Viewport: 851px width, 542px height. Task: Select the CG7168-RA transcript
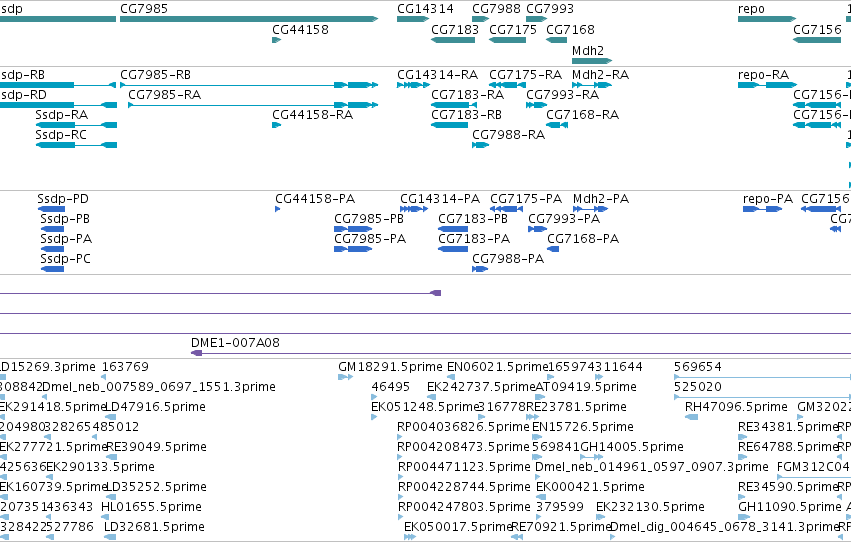[557, 125]
